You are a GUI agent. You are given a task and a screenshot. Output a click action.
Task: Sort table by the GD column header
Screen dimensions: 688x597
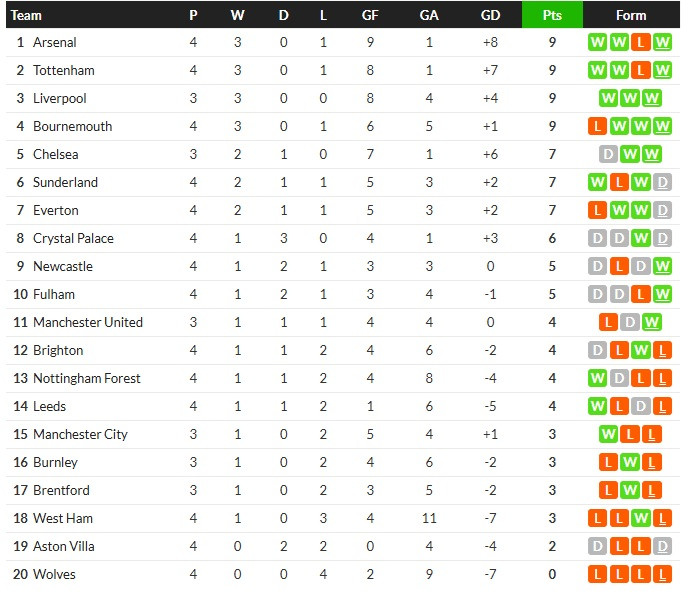[x=490, y=15]
